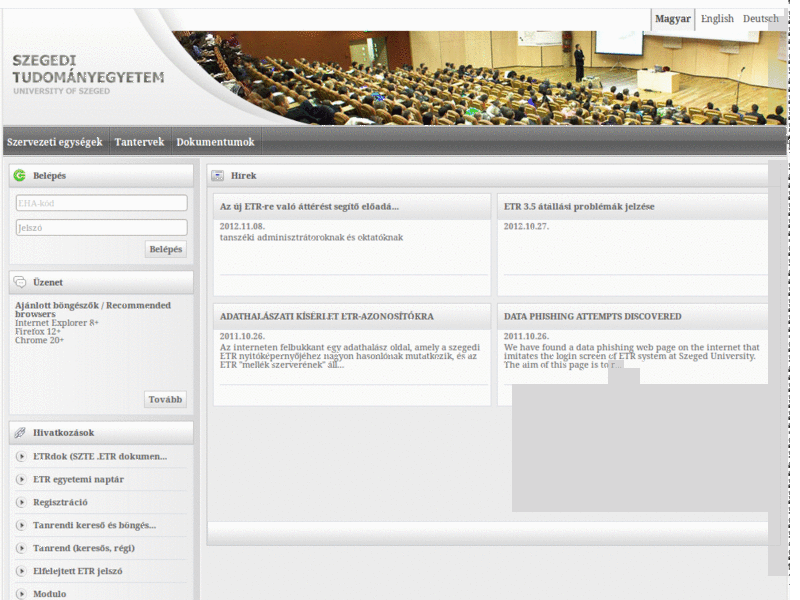Image resolution: width=800 pixels, height=600 pixels.
Task: Click the Tovább button in Üzenet
Action: [x=165, y=399]
